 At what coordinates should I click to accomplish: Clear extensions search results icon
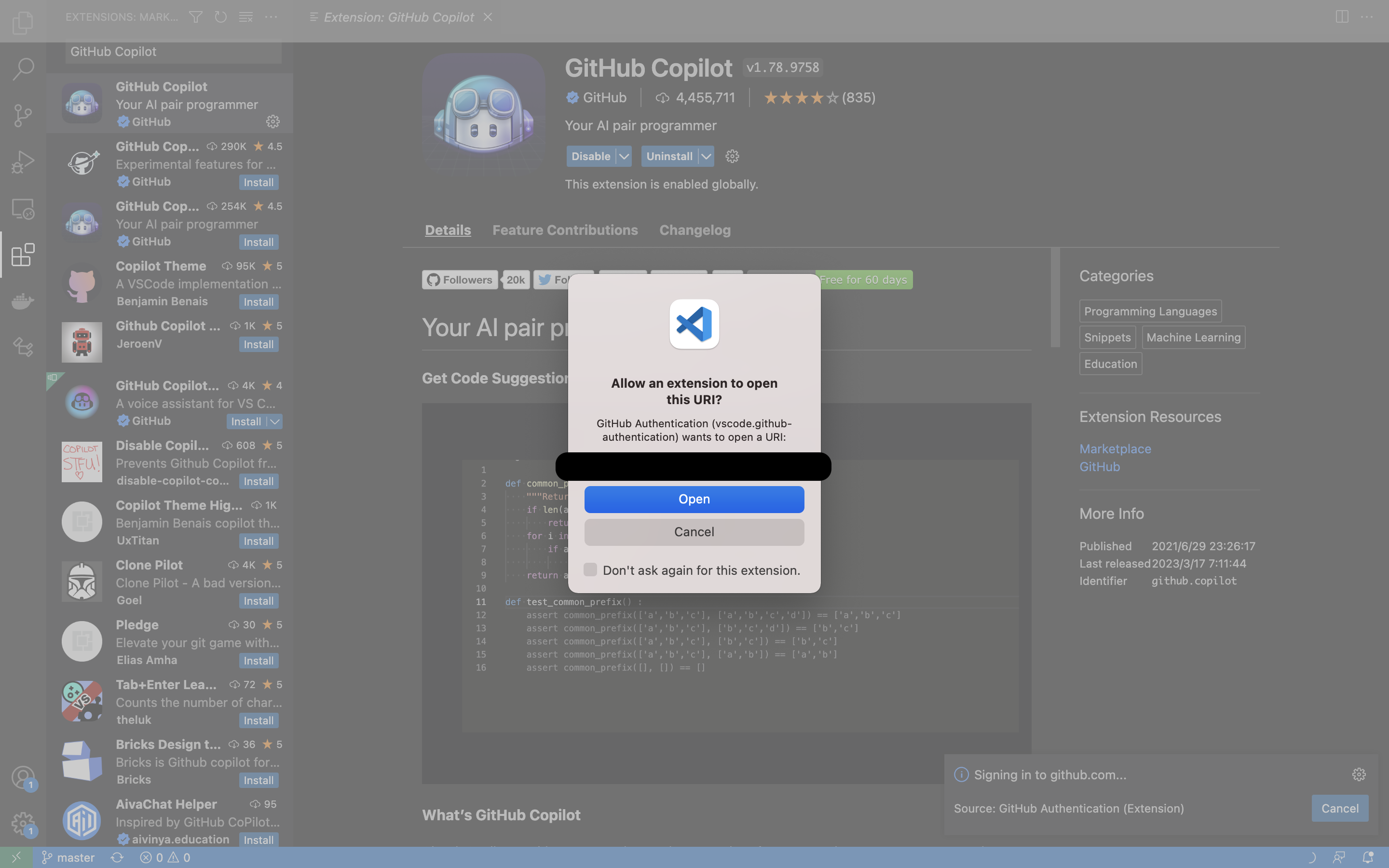point(245,17)
